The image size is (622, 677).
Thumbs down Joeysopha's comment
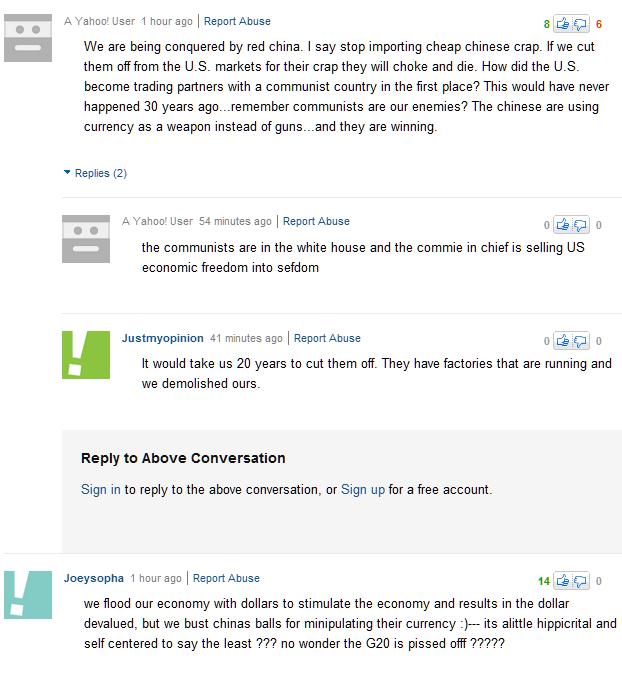(581, 581)
